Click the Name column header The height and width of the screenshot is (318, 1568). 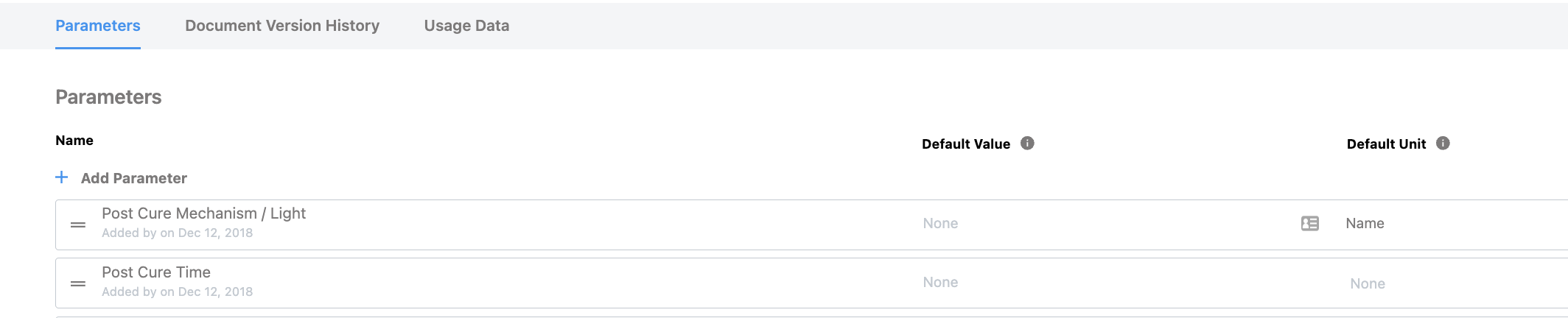point(74,141)
